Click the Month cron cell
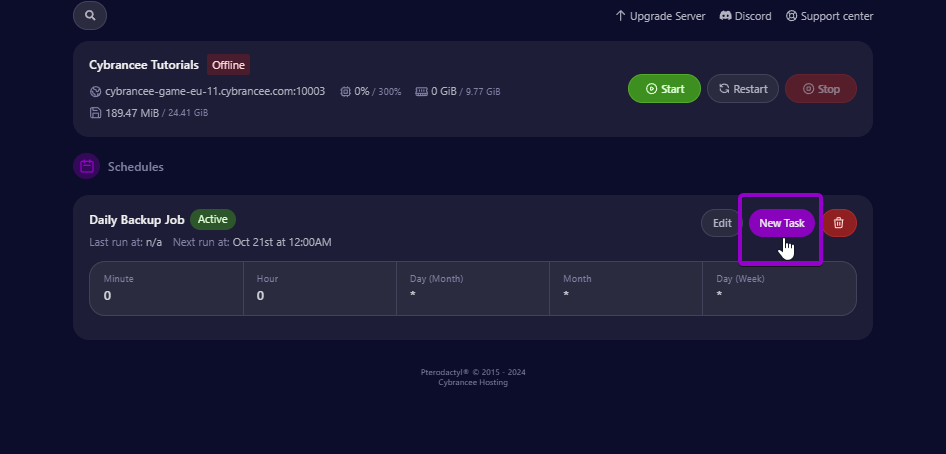Image resolution: width=946 pixels, height=454 pixels. [x=626, y=288]
